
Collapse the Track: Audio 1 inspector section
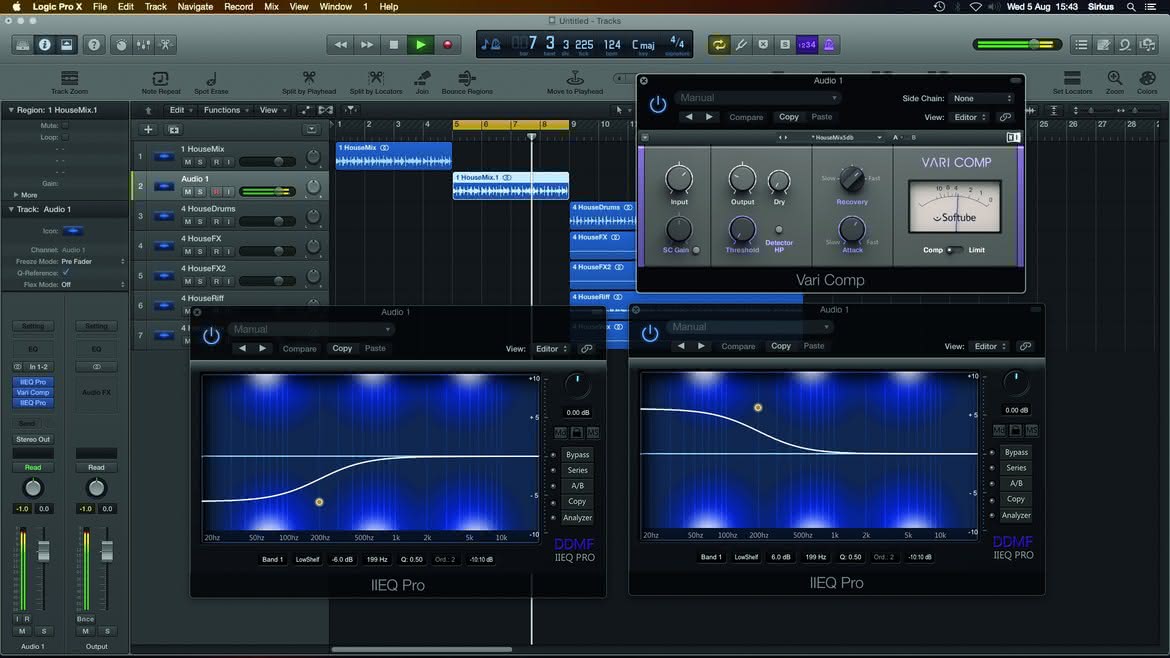click(x=11, y=210)
